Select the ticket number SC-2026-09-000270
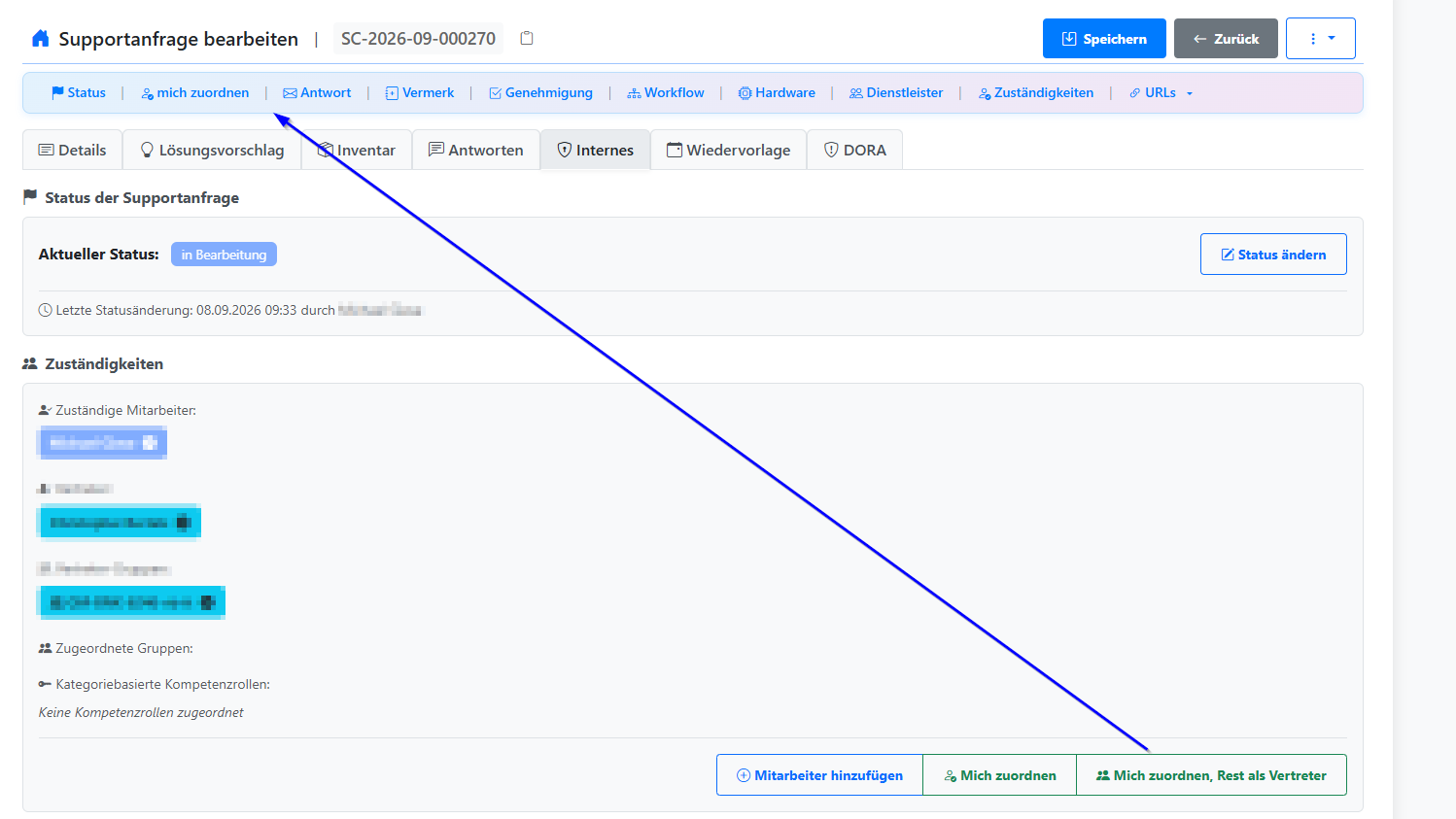The image size is (1456, 819). coord(418,39)
